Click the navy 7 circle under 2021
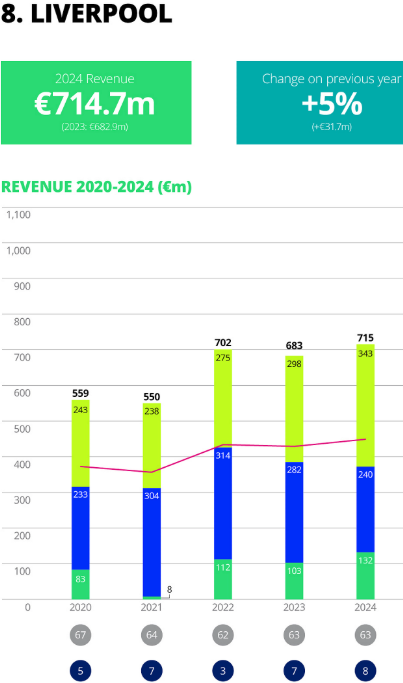This screenshot has height=683, width=403. point(152,671)
